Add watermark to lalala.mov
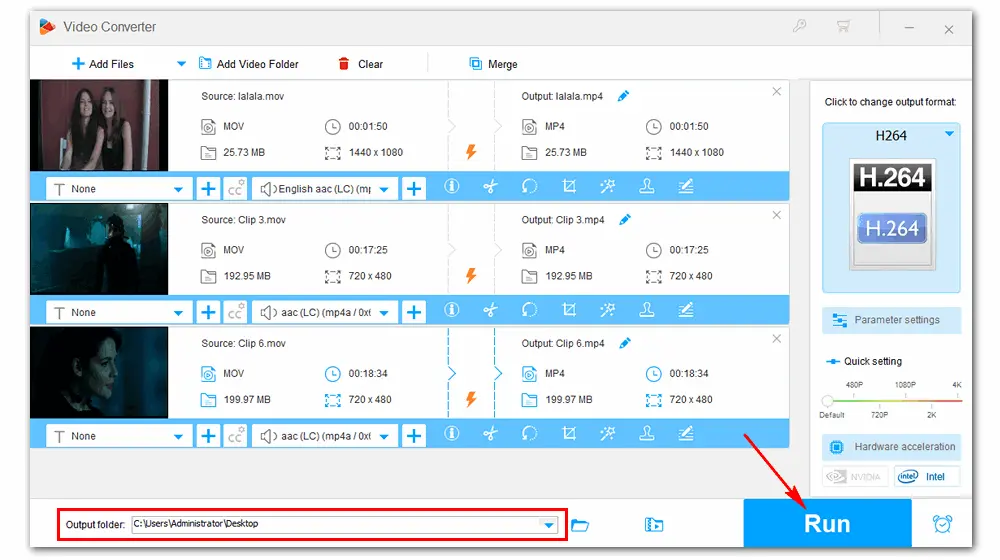This screenshot has width=1000, height=560. (x=647, y=186)
